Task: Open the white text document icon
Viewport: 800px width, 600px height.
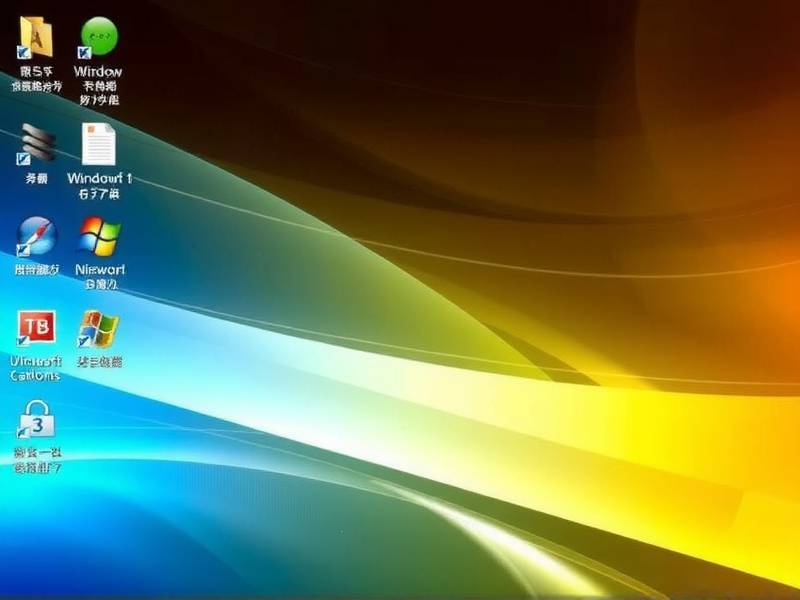Action: pyautogui.click(x=98, y=144)
